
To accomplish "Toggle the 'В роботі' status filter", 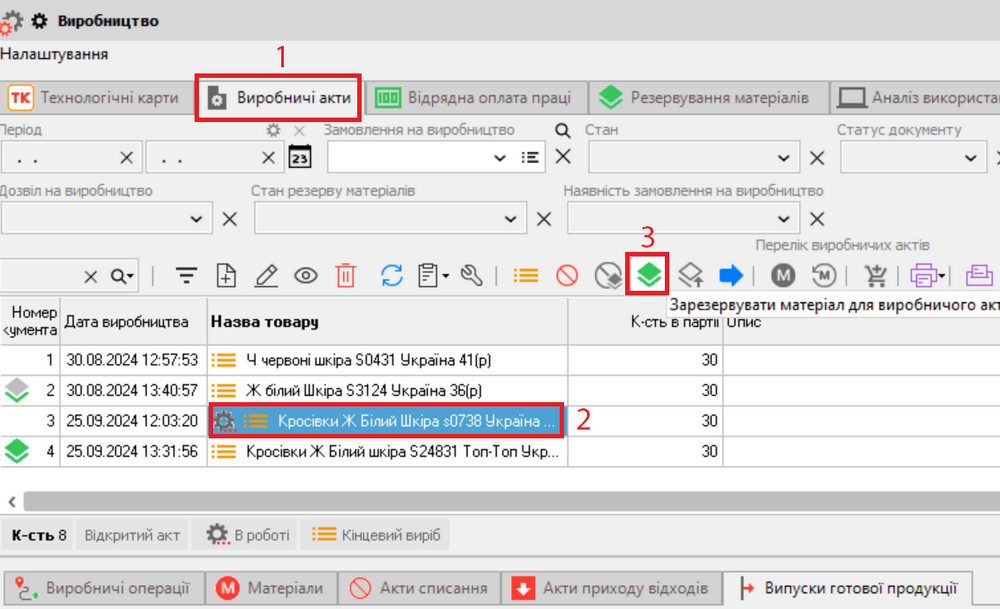I will pos(244,535).
